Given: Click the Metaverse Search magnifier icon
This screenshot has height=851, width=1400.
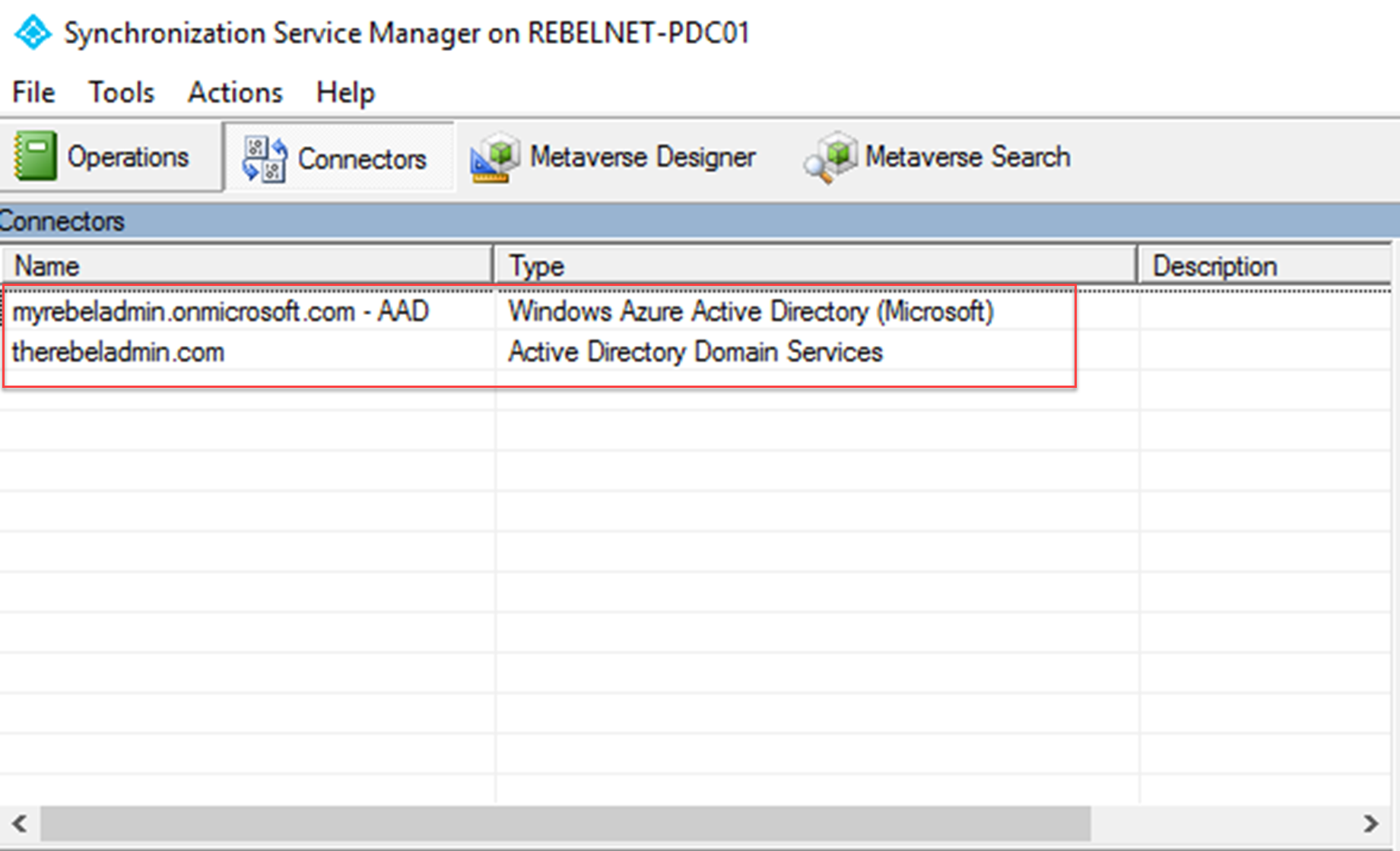Looking at the screenshot, I should pos(830,157).
